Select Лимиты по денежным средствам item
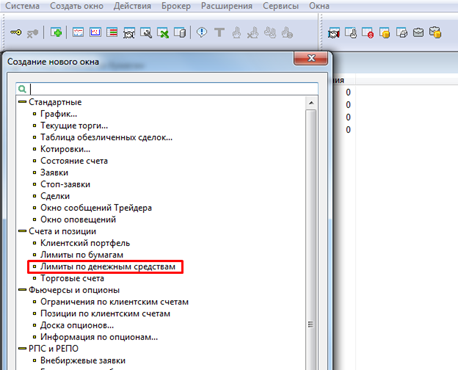 tap(108, 267)
